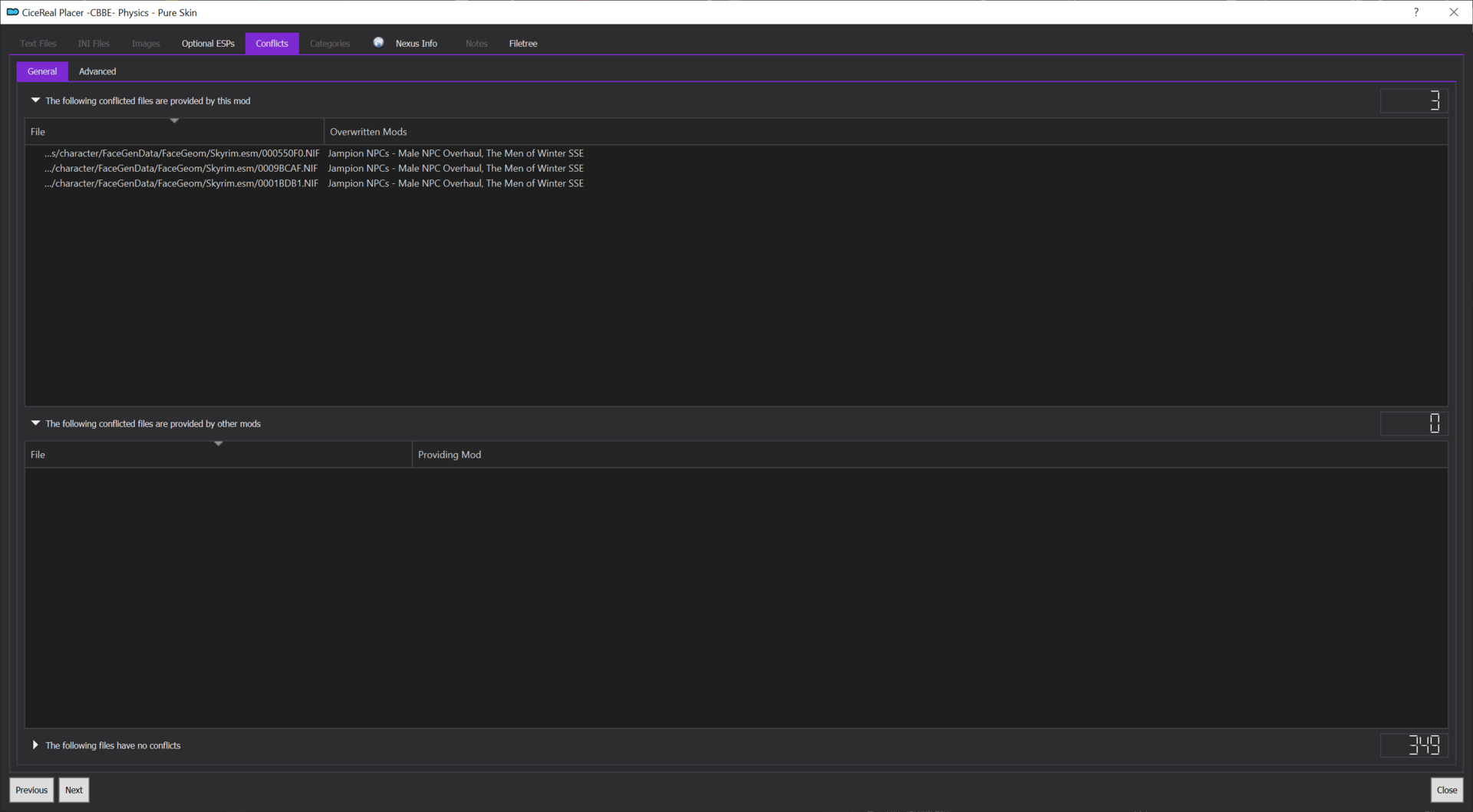
Task: Open the INI Files tab
Action: tap(94, 44)
